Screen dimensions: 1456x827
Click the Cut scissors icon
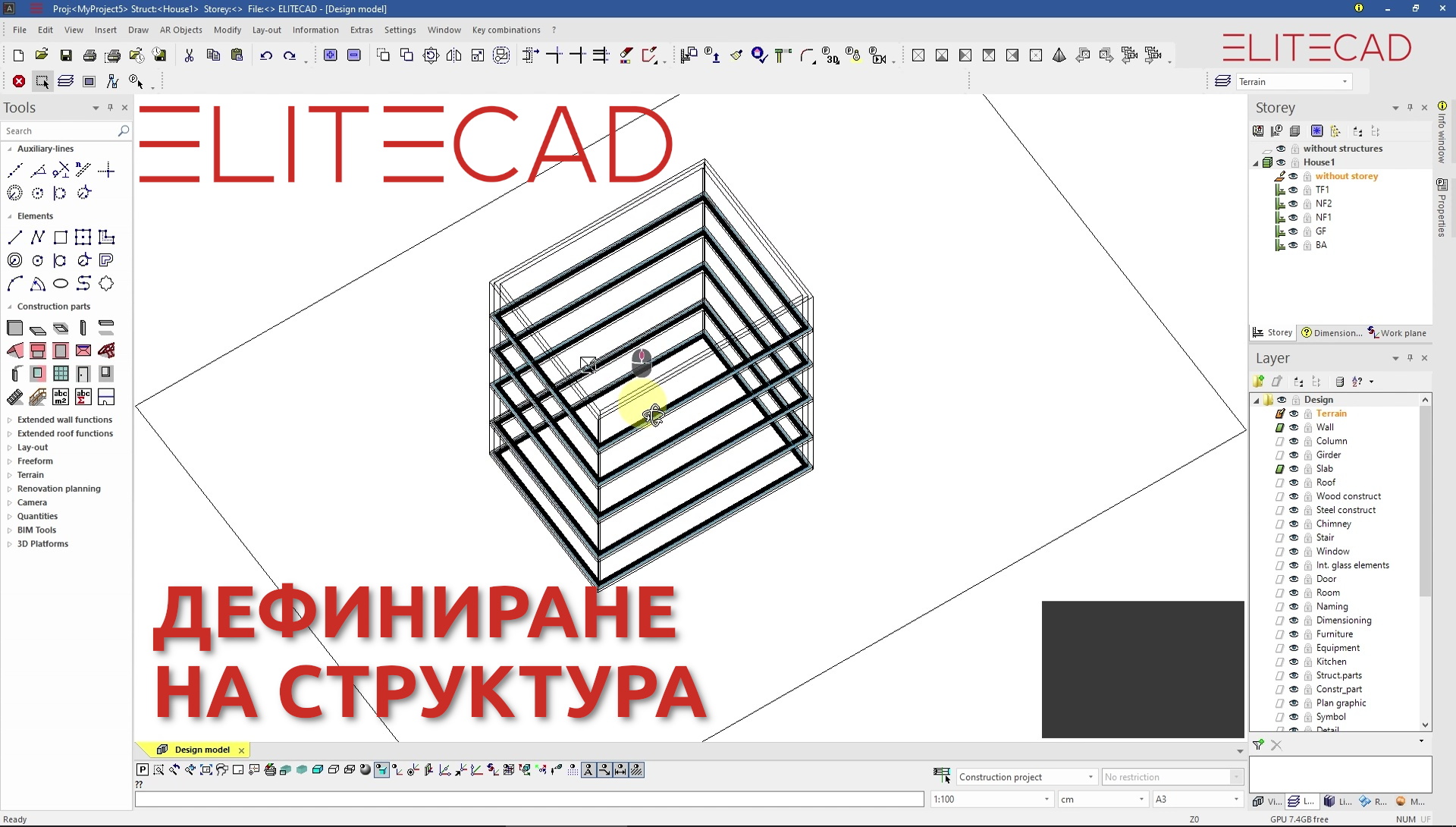point(189,55)
